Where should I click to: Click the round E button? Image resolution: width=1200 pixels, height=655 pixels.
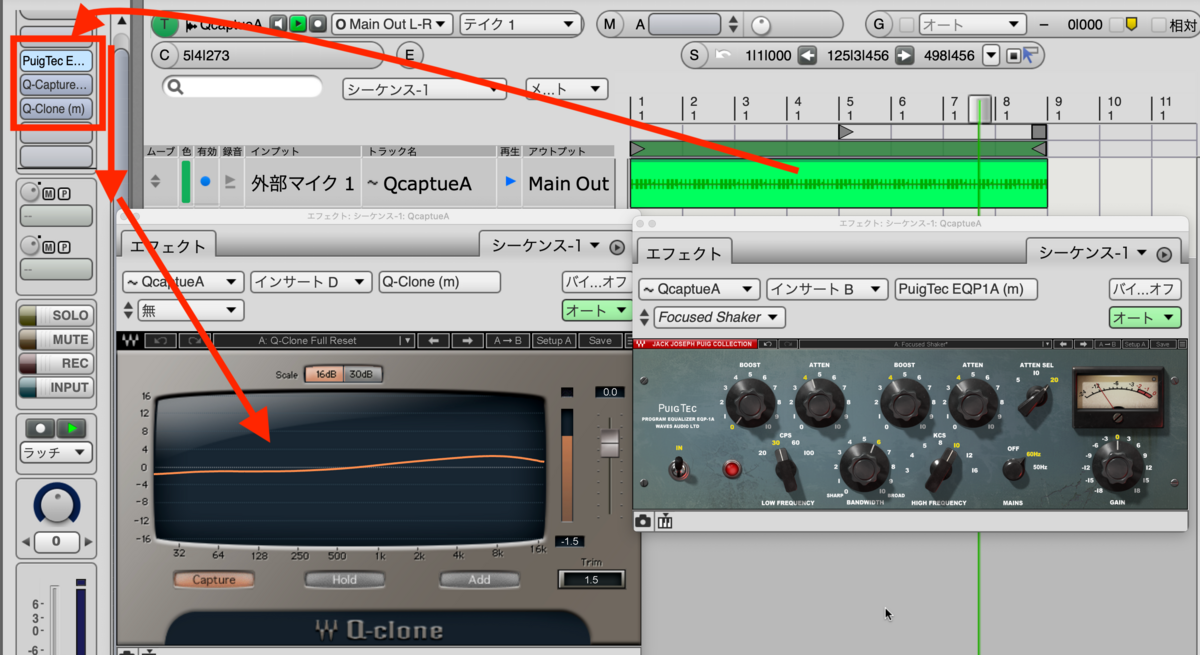point(408,55)
